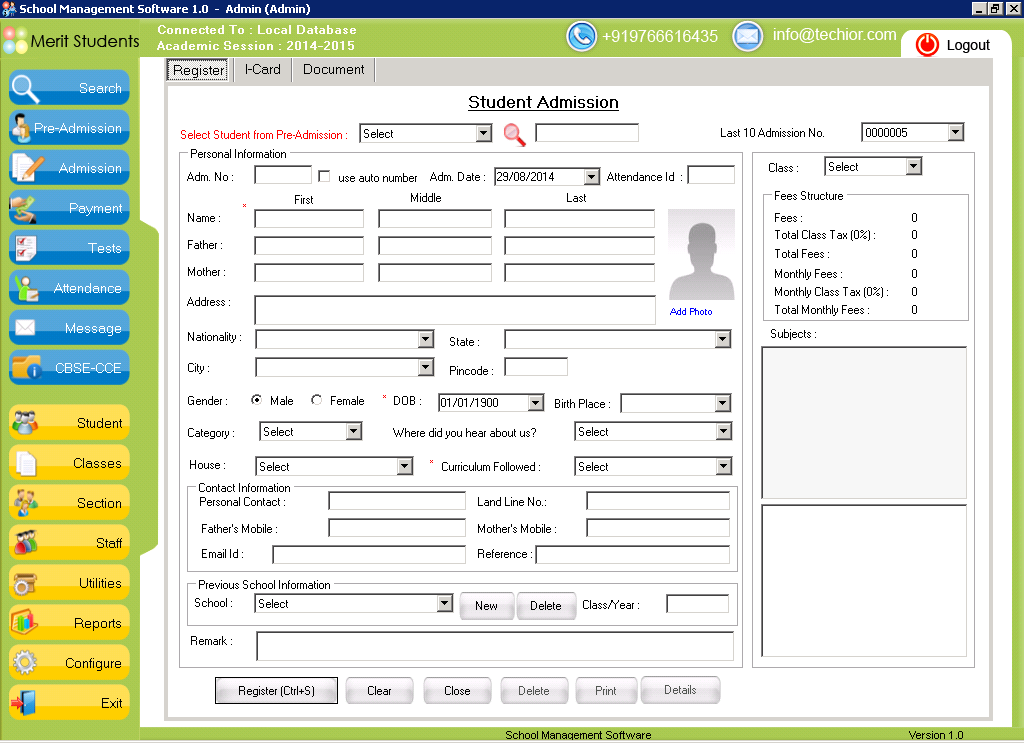This screenshot has width=1024, height=743.
Task: Click the Utilities toolbox icon
Action: pyautogui.click(x=25, y=583)
